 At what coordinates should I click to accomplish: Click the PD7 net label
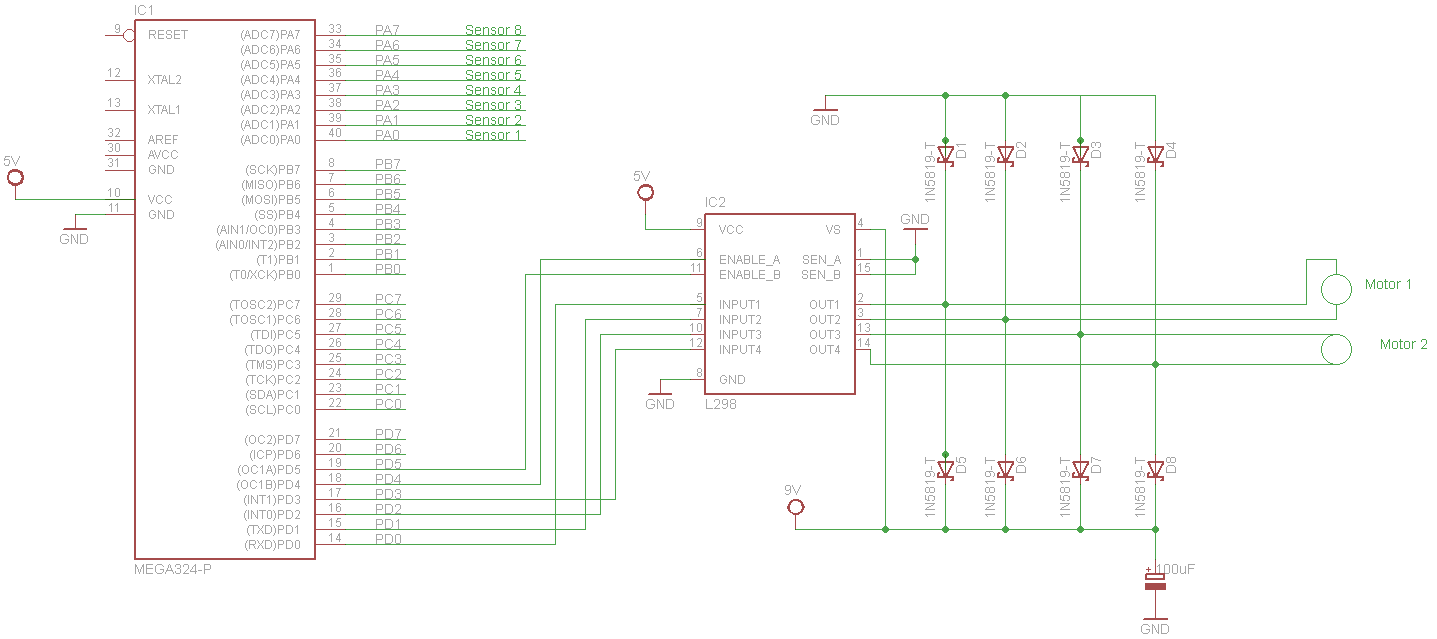pos(388,435)
